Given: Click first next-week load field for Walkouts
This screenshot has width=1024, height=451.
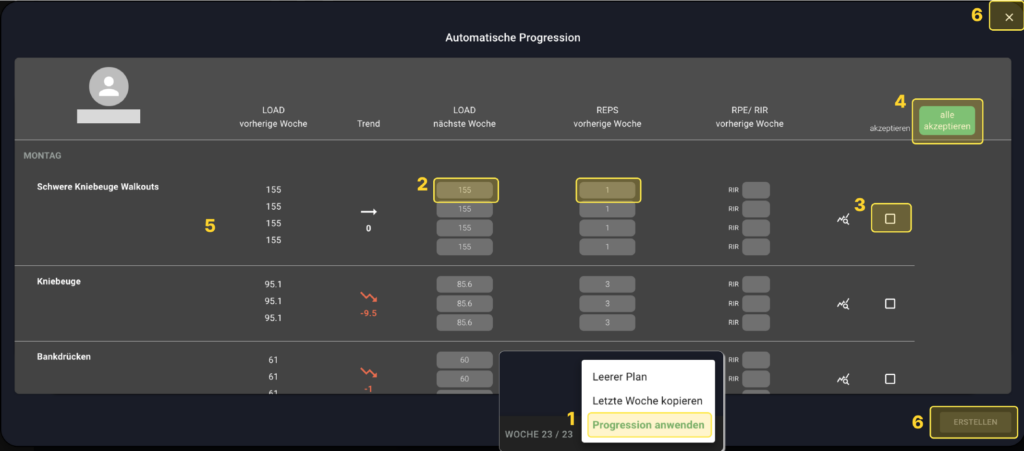Looking at the screenshot, I should tap(465, 190).
